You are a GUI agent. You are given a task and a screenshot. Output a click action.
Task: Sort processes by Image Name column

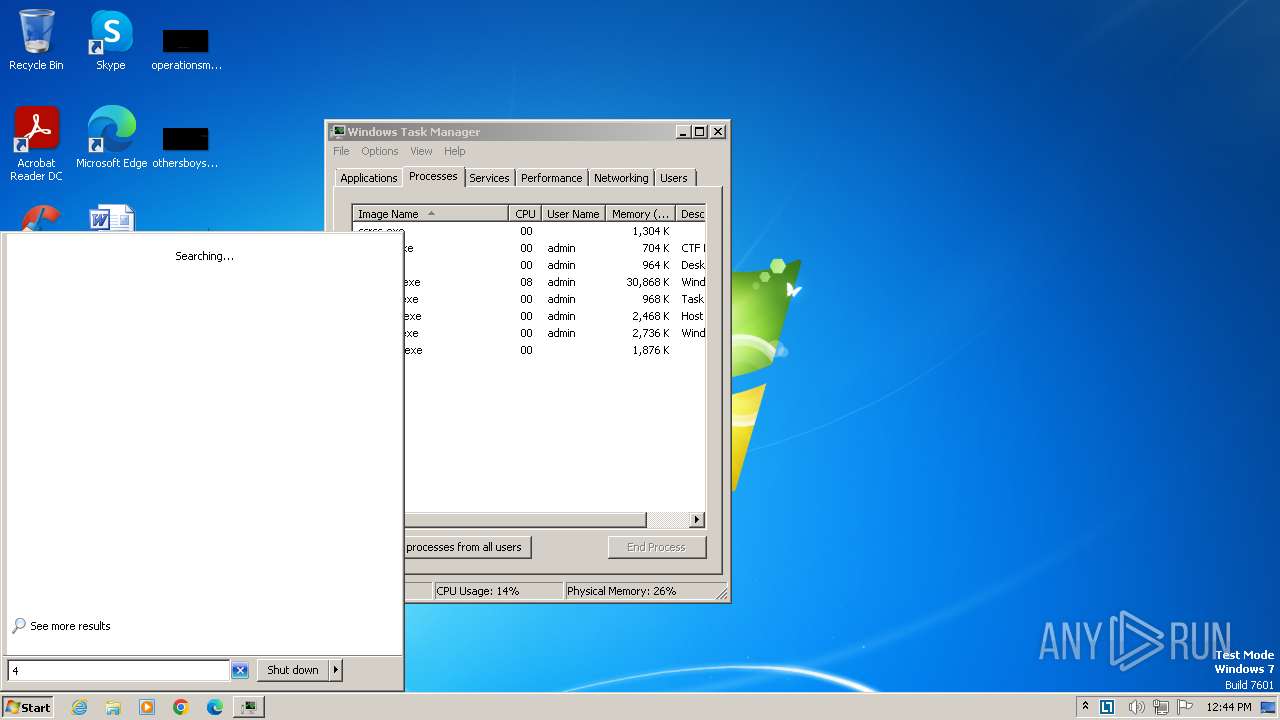430,214
